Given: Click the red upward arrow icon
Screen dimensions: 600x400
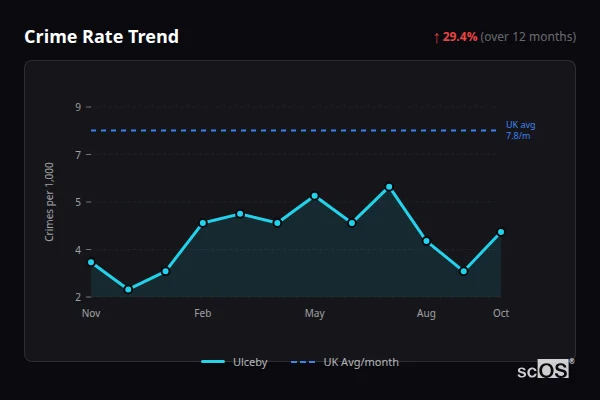Looking at the screenshot, I should coord(437,38).
